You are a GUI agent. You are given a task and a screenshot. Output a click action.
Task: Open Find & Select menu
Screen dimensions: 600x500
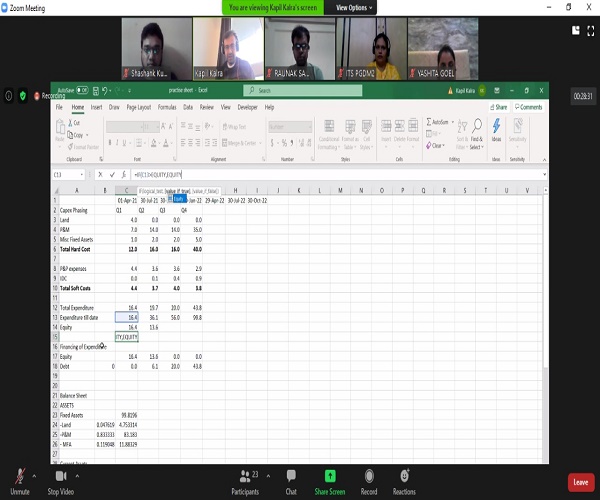(x=477, y=134)
